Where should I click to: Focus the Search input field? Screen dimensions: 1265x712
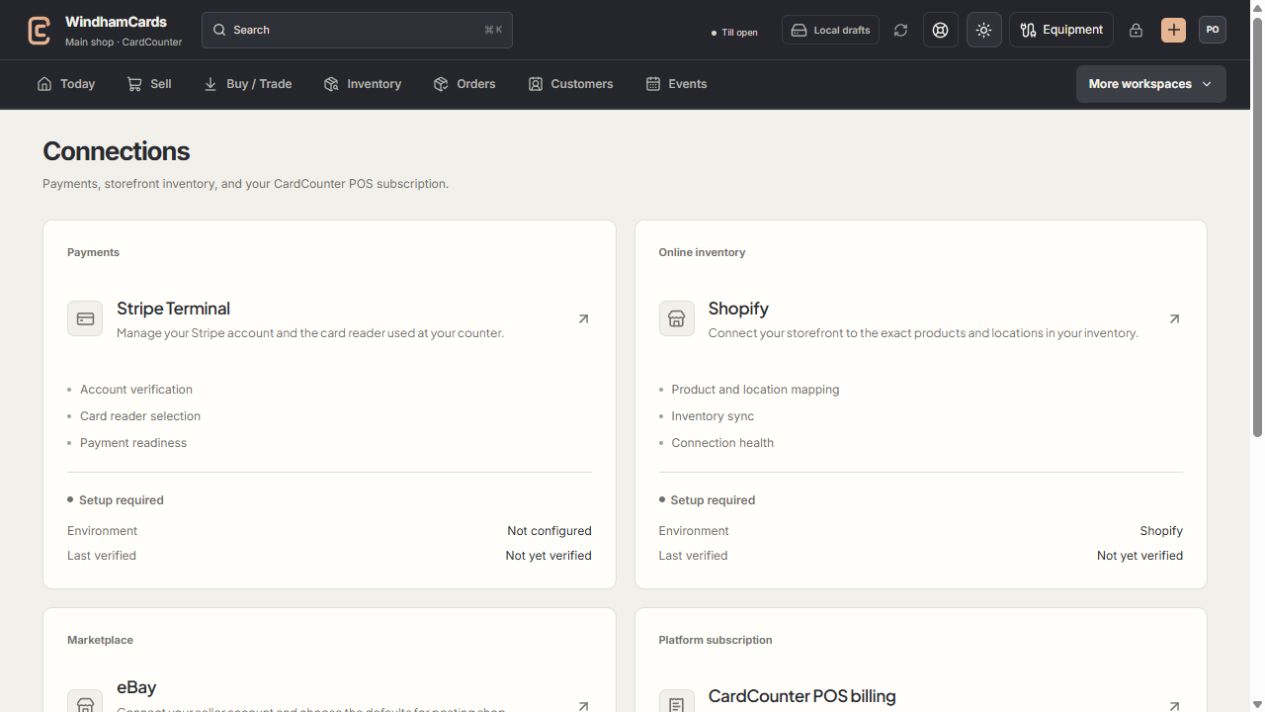tap(357, 30)
